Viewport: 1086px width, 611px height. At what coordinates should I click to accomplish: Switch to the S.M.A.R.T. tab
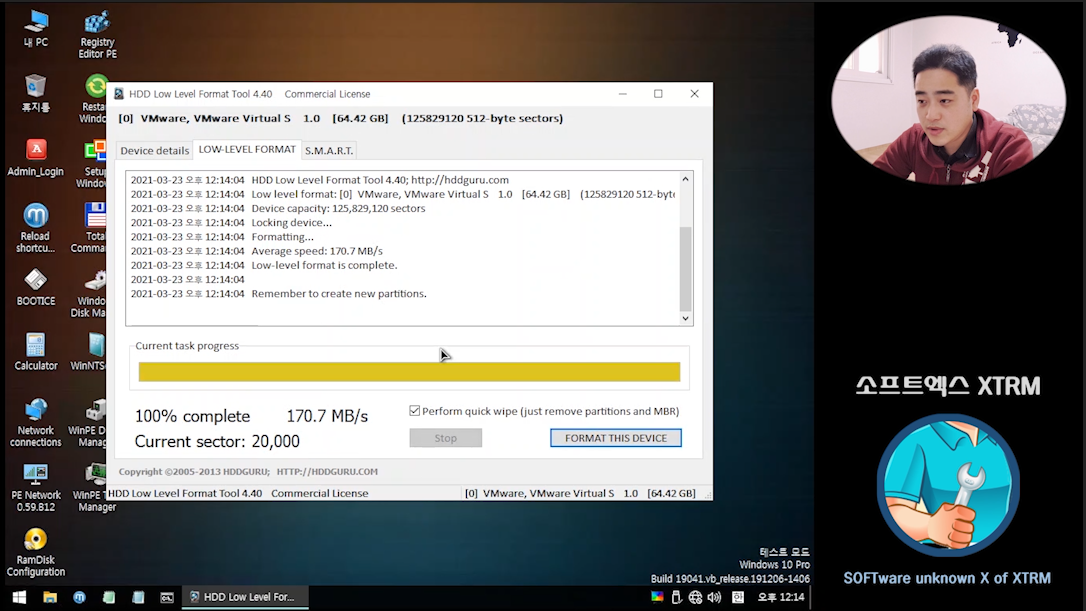329,150
